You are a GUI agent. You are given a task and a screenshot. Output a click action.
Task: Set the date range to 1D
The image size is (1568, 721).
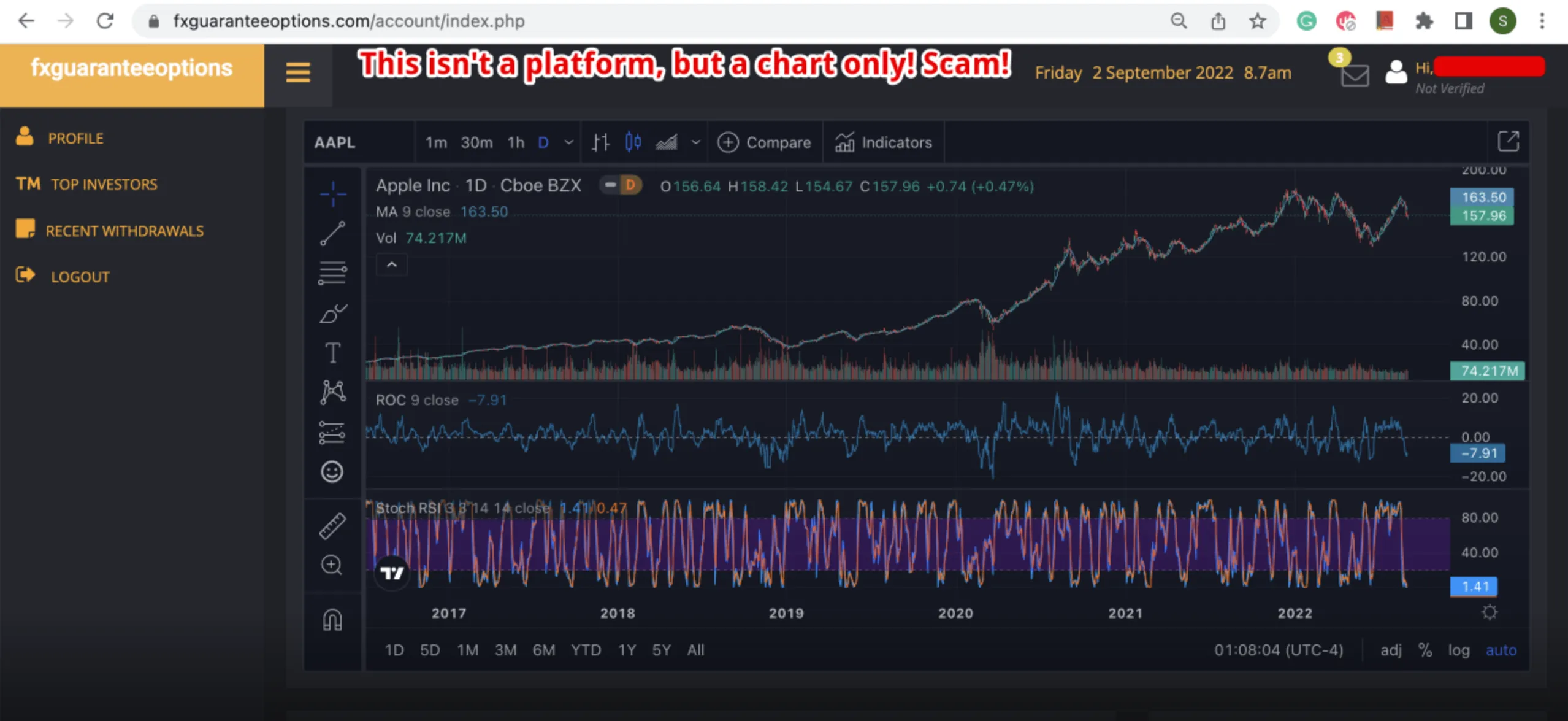point(394,650)
